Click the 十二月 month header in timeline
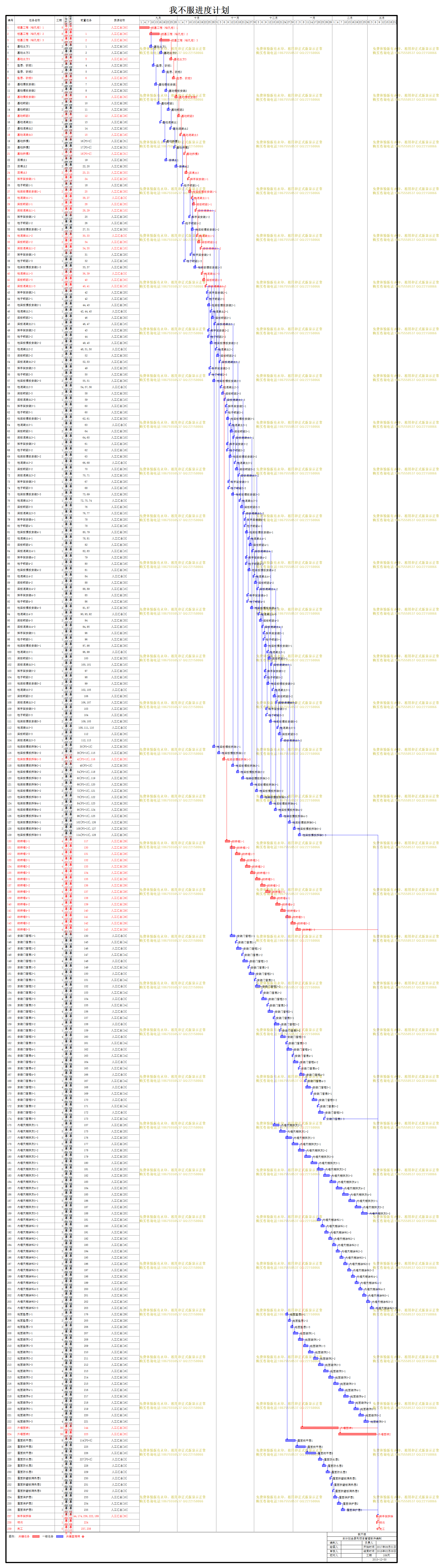The height and width of the screenshot is (1568, 439). point(273,18)
